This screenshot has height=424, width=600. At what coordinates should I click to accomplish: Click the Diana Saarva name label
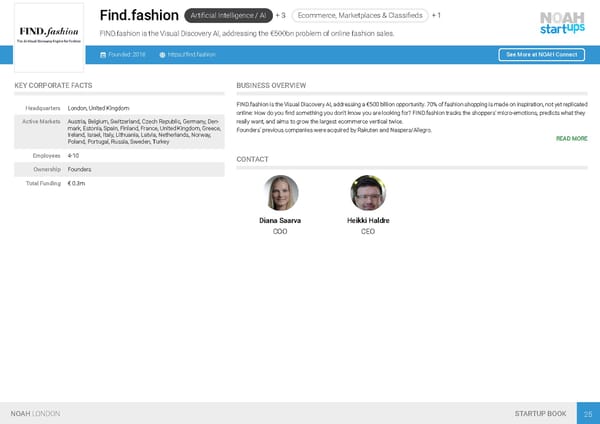(x=280, y=220)
